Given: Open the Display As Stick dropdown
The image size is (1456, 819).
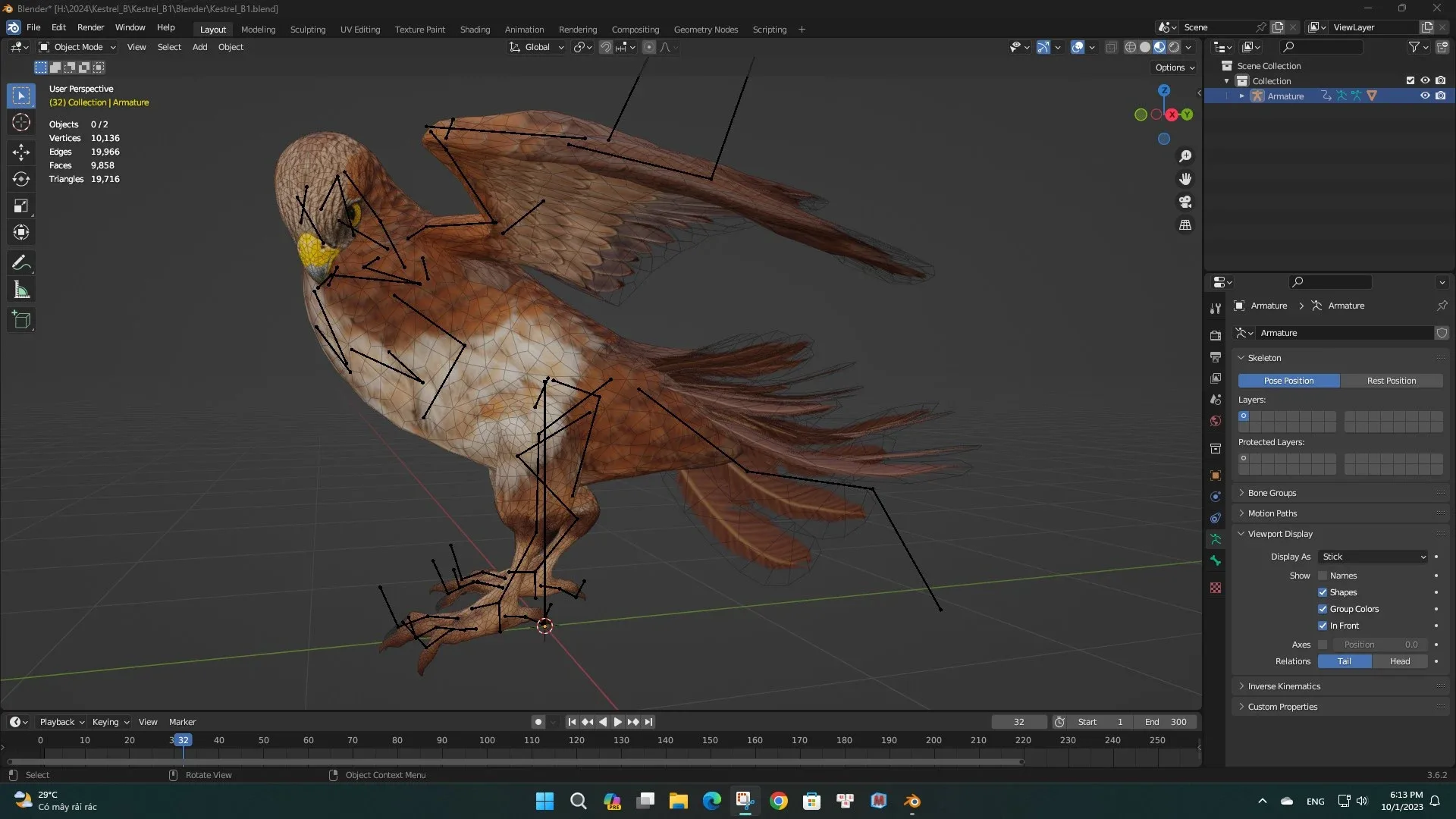Looking at the screenshot, I should tap(1373, 557).
